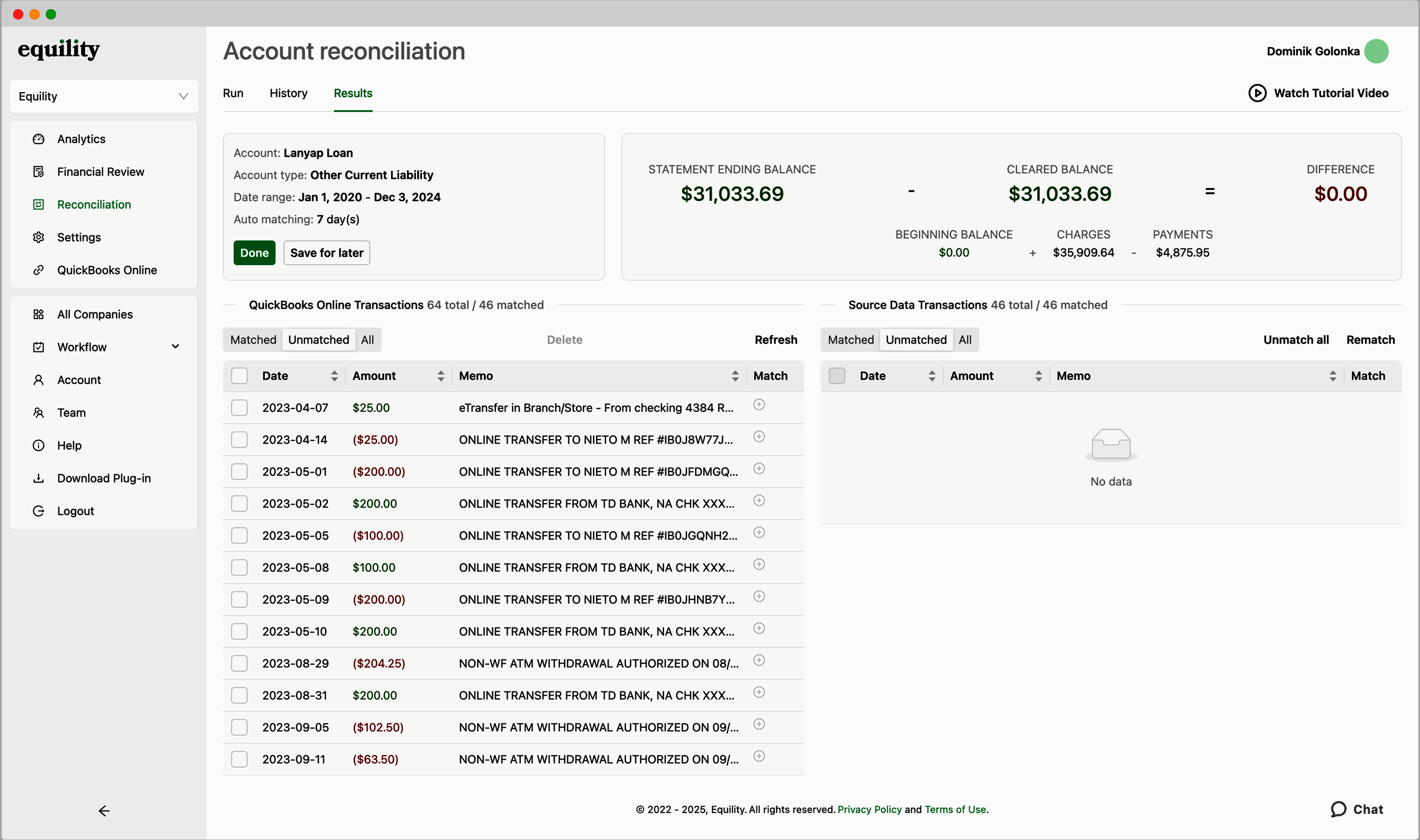Show Matched QuickBooks Online transactions
The width and height of the screenshot is (1420, 840).
click(253, 340)
